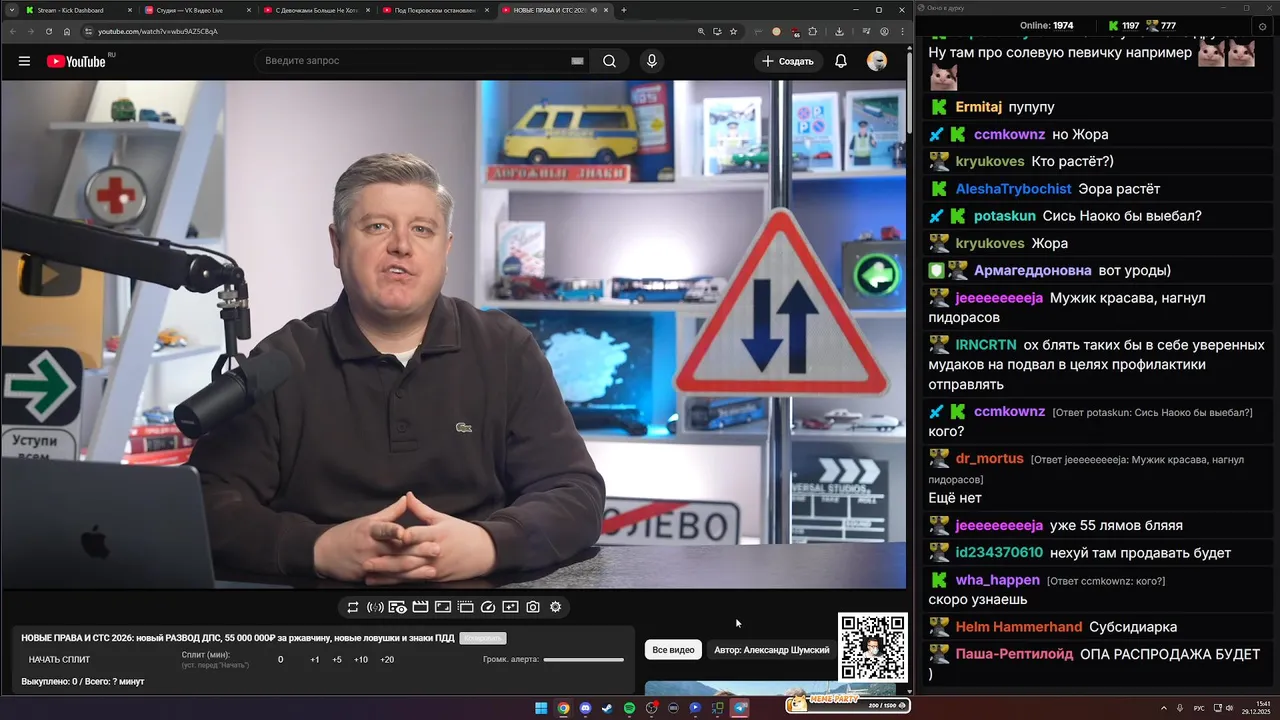Add +20 minutes to split

387,659
